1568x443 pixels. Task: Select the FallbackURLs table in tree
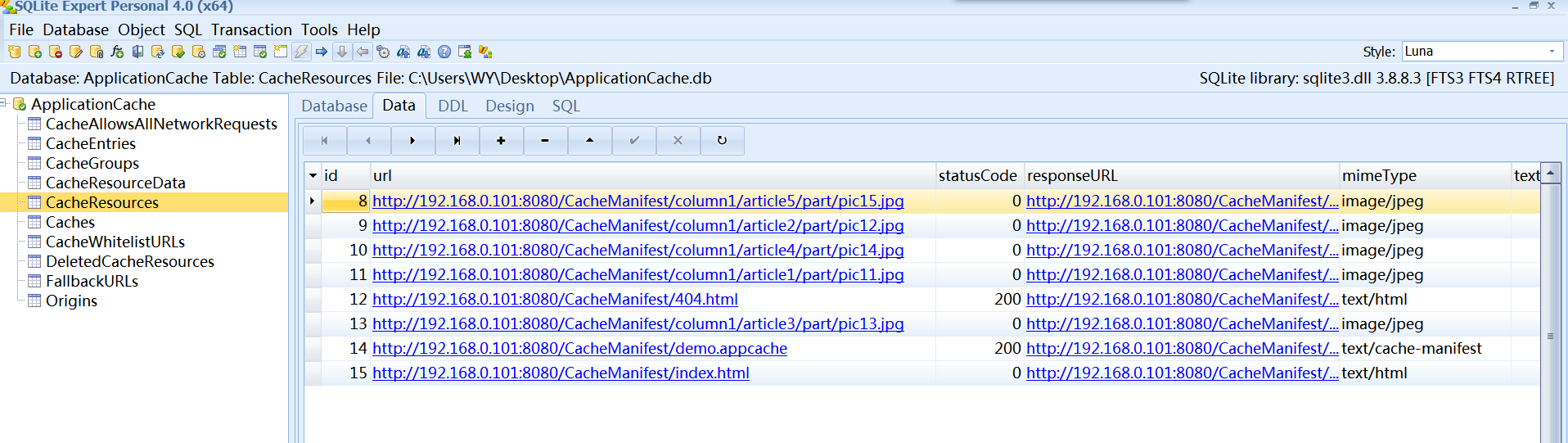92,281
